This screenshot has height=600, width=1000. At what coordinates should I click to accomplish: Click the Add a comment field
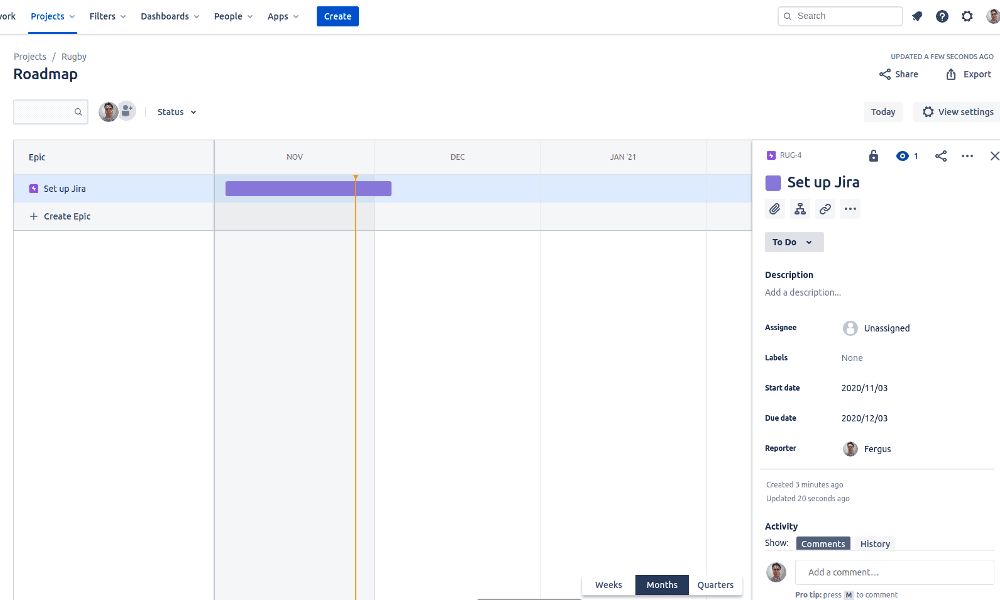tap(894, 573)
